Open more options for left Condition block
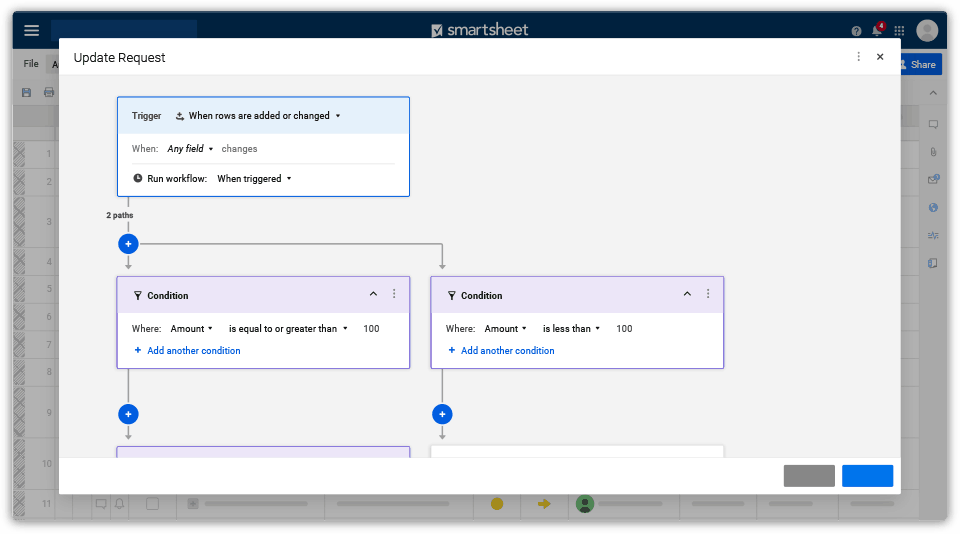Screen dimensions: 960x534 coord(394,295)
